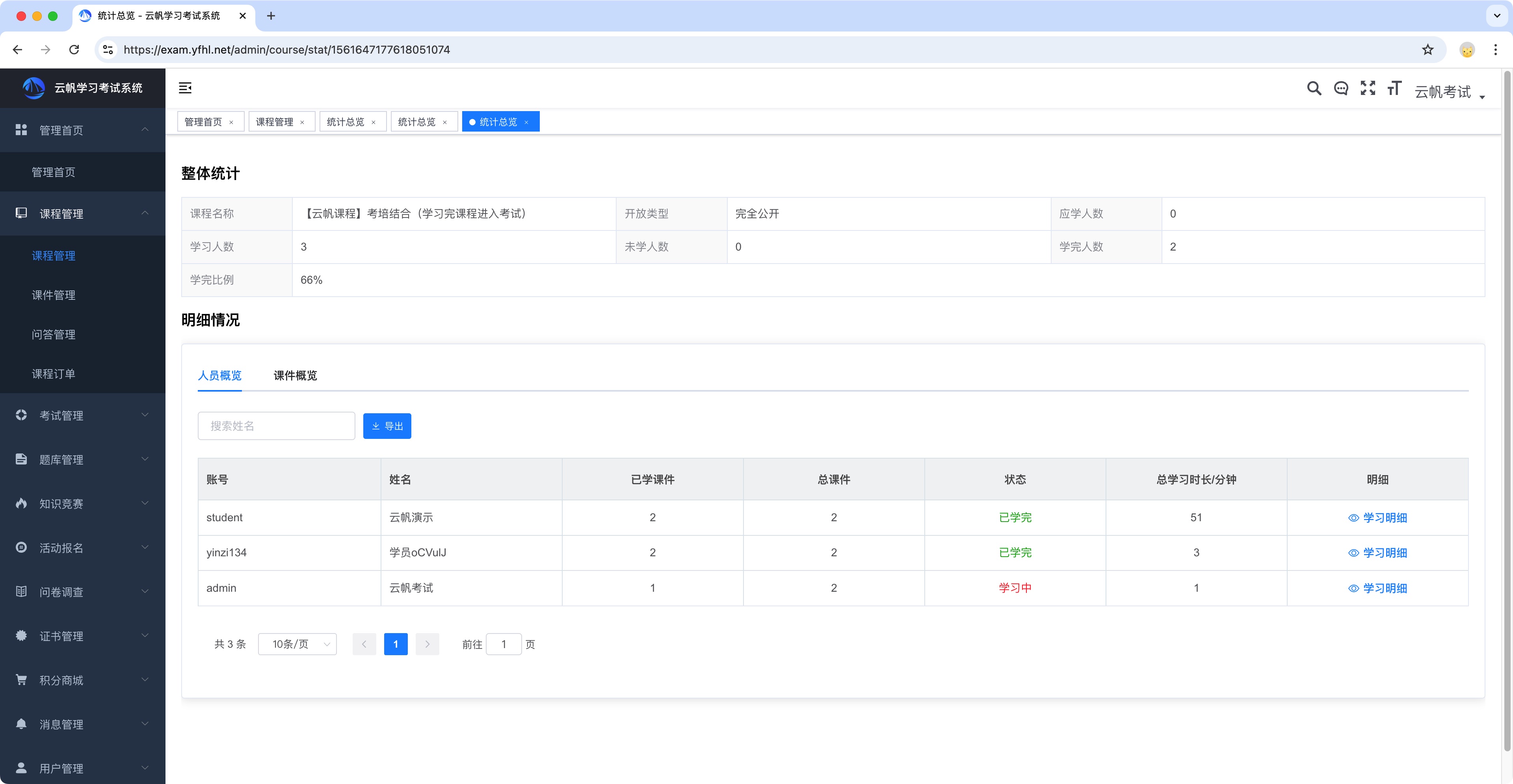Close the 课程管理 page tag
The image size is (1513, 784).
pyautogui.click(x=303, y=122)
